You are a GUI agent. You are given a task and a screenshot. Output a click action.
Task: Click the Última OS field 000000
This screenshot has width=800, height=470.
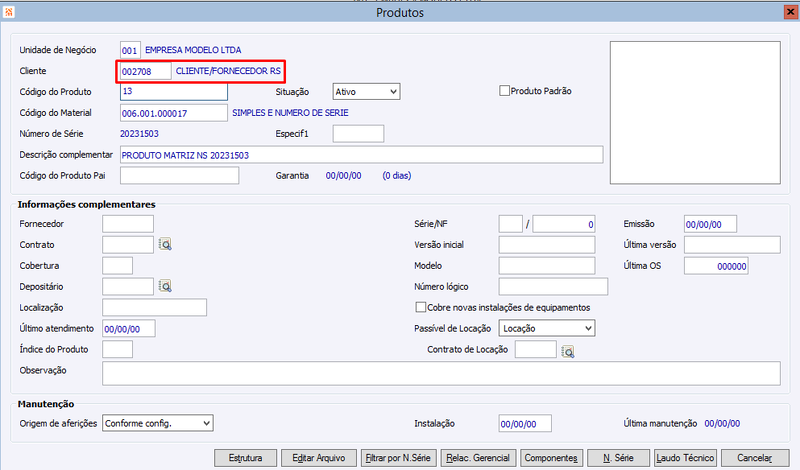click(x=716, y=266)
